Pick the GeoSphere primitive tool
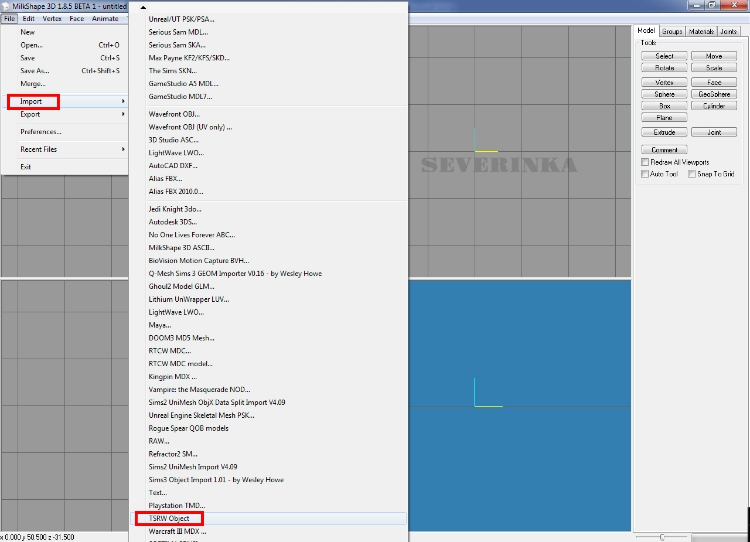The image size is (750, 542). (x=714, y=94)
